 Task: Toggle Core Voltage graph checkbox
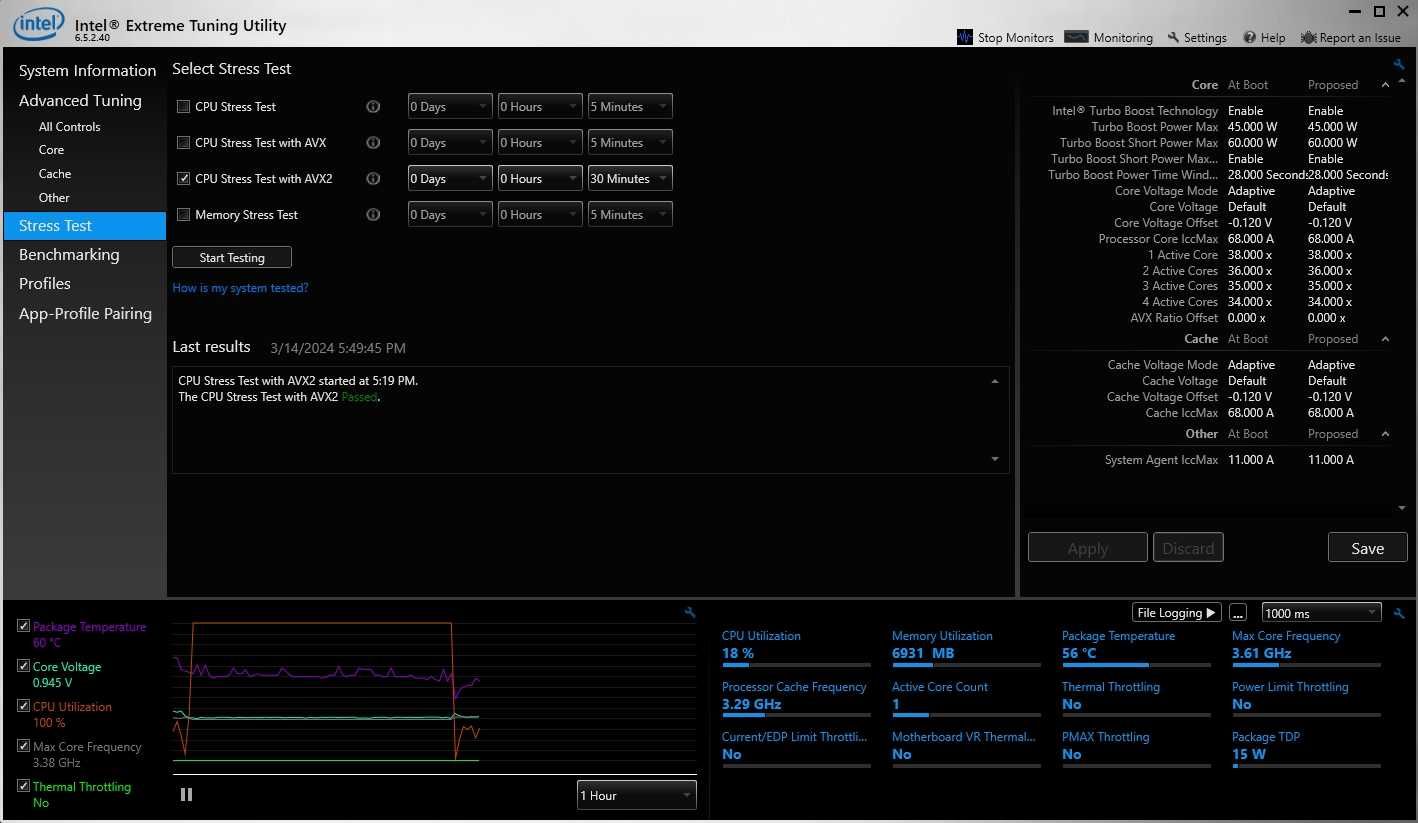pyautogui.click(x=24, y=666)
